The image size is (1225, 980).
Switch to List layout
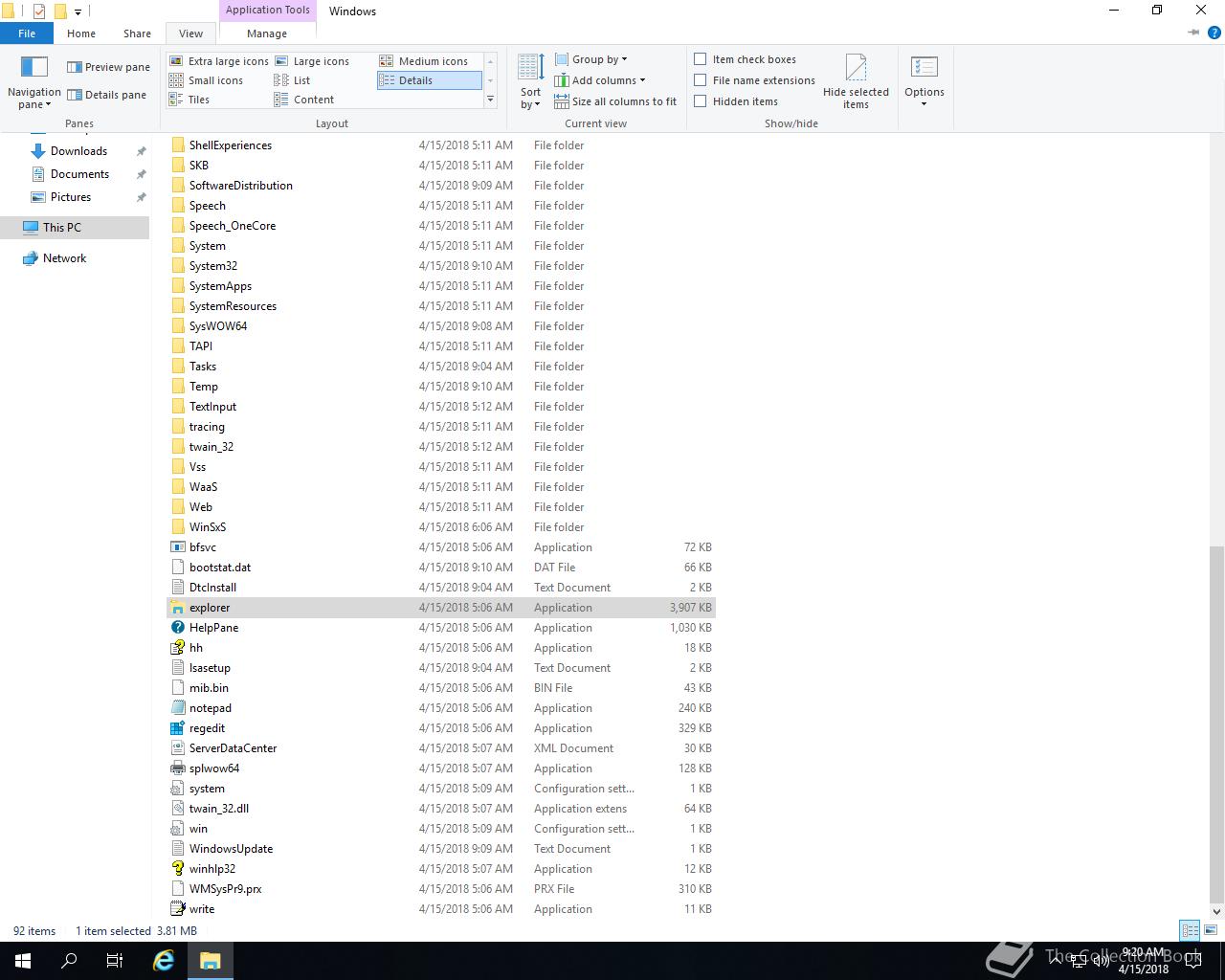(293, 80)
